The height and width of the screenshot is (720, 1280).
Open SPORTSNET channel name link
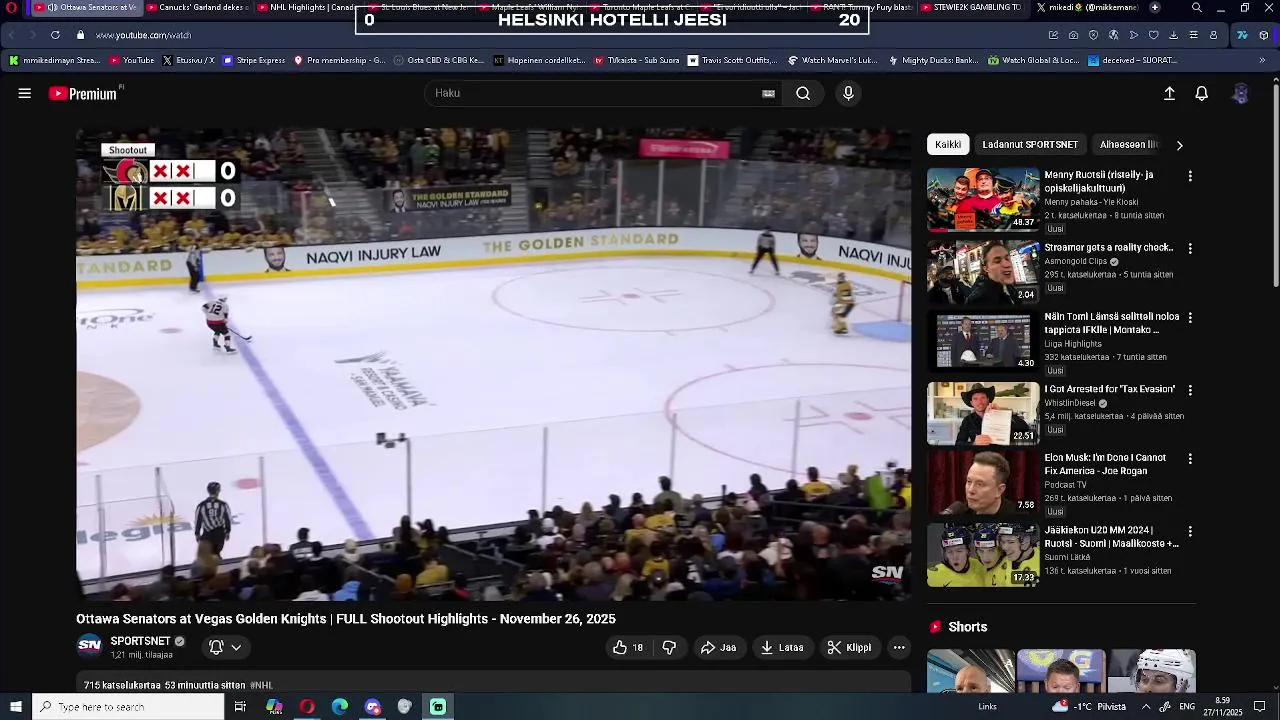[x=140, y=641]
